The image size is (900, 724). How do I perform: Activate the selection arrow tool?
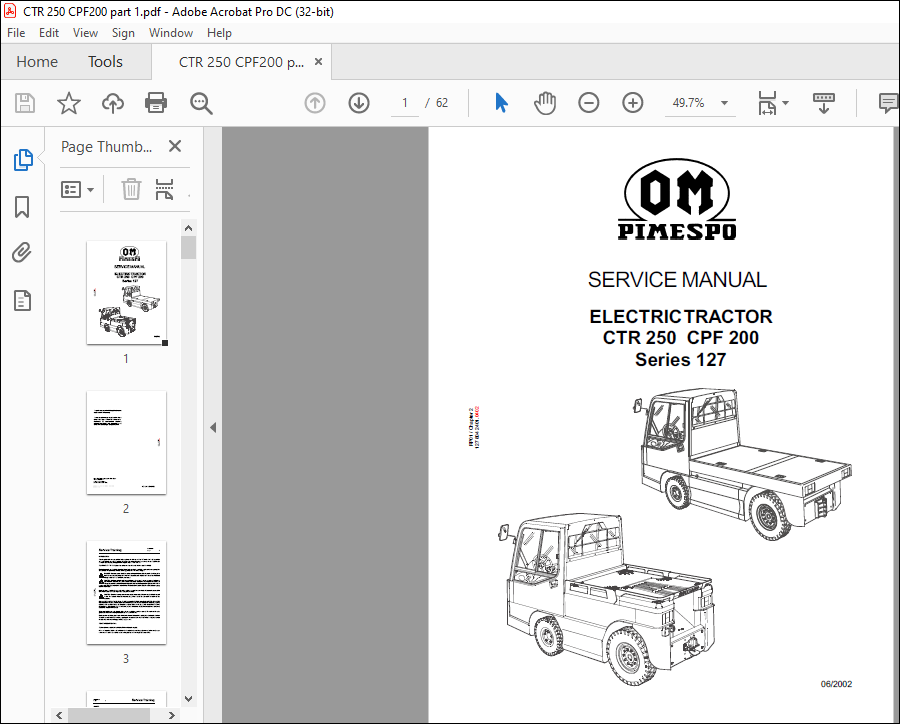coord(501,103)
